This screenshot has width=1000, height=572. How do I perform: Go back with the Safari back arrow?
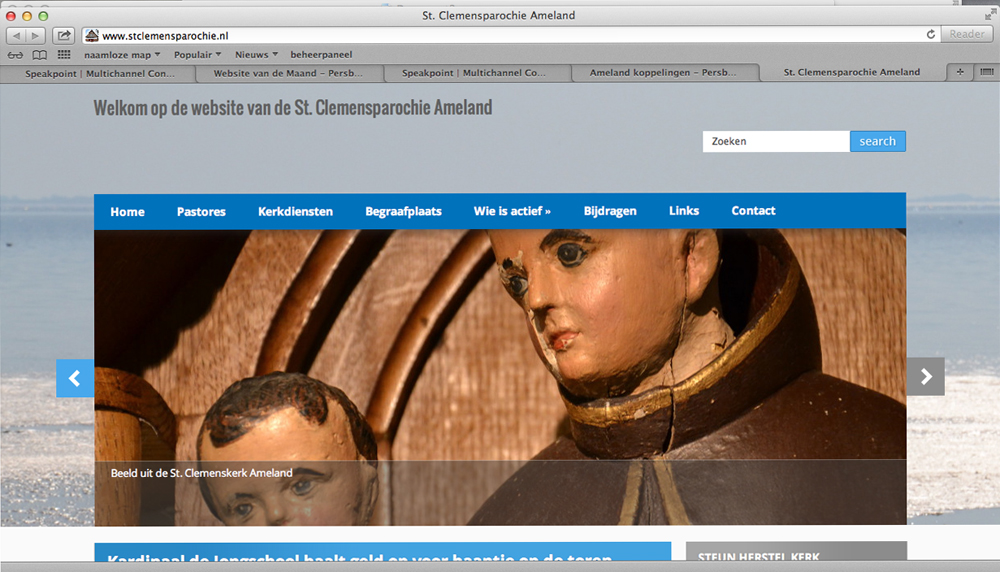(17, 36)
